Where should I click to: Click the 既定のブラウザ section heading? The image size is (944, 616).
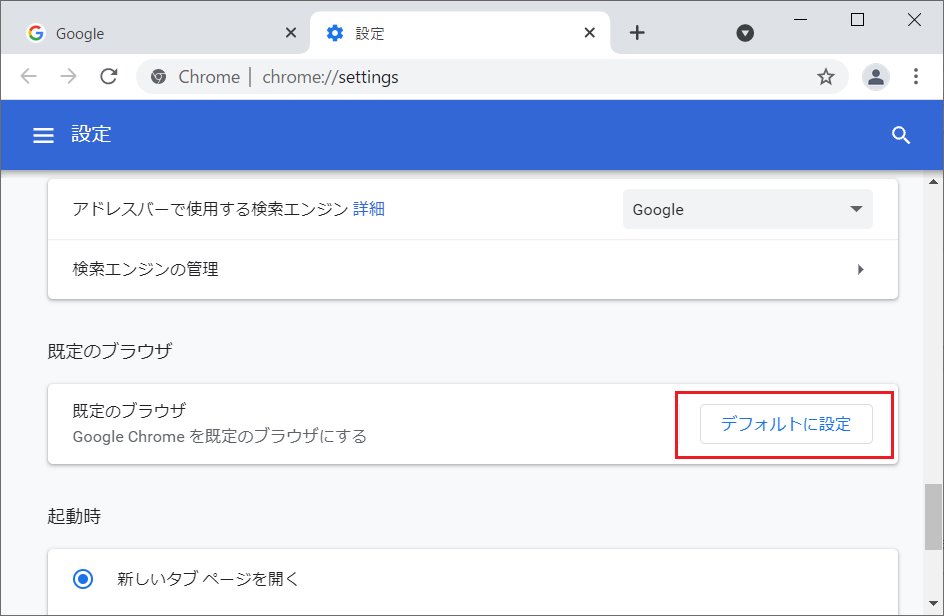tap(110, 350)
